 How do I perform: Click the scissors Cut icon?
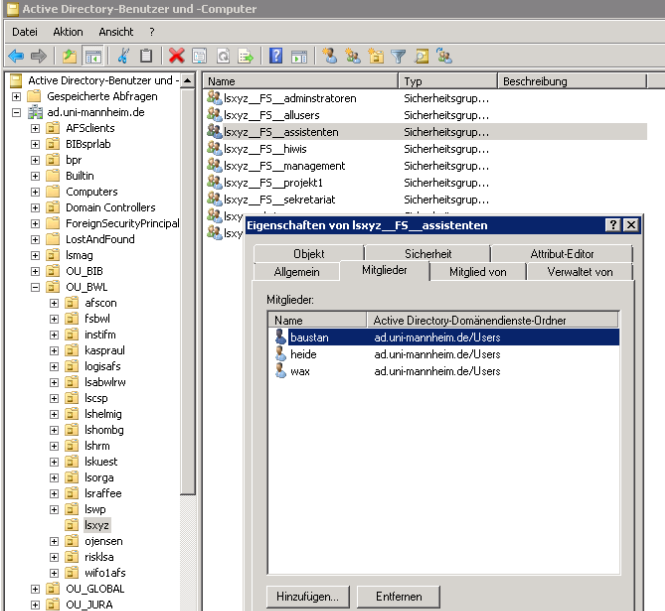click(x=123, y=56)
